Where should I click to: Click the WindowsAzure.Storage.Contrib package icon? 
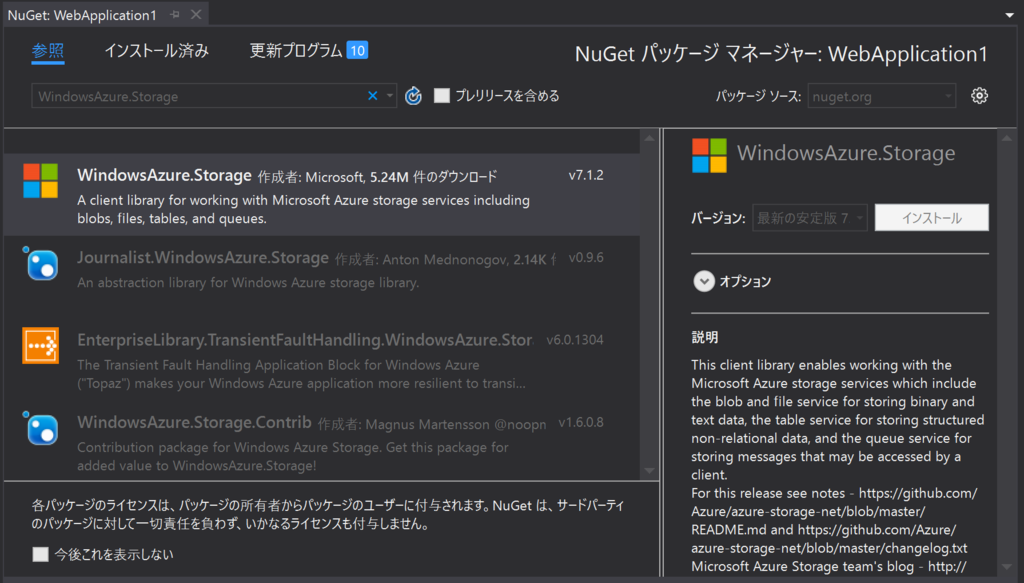tap(40, 428)
